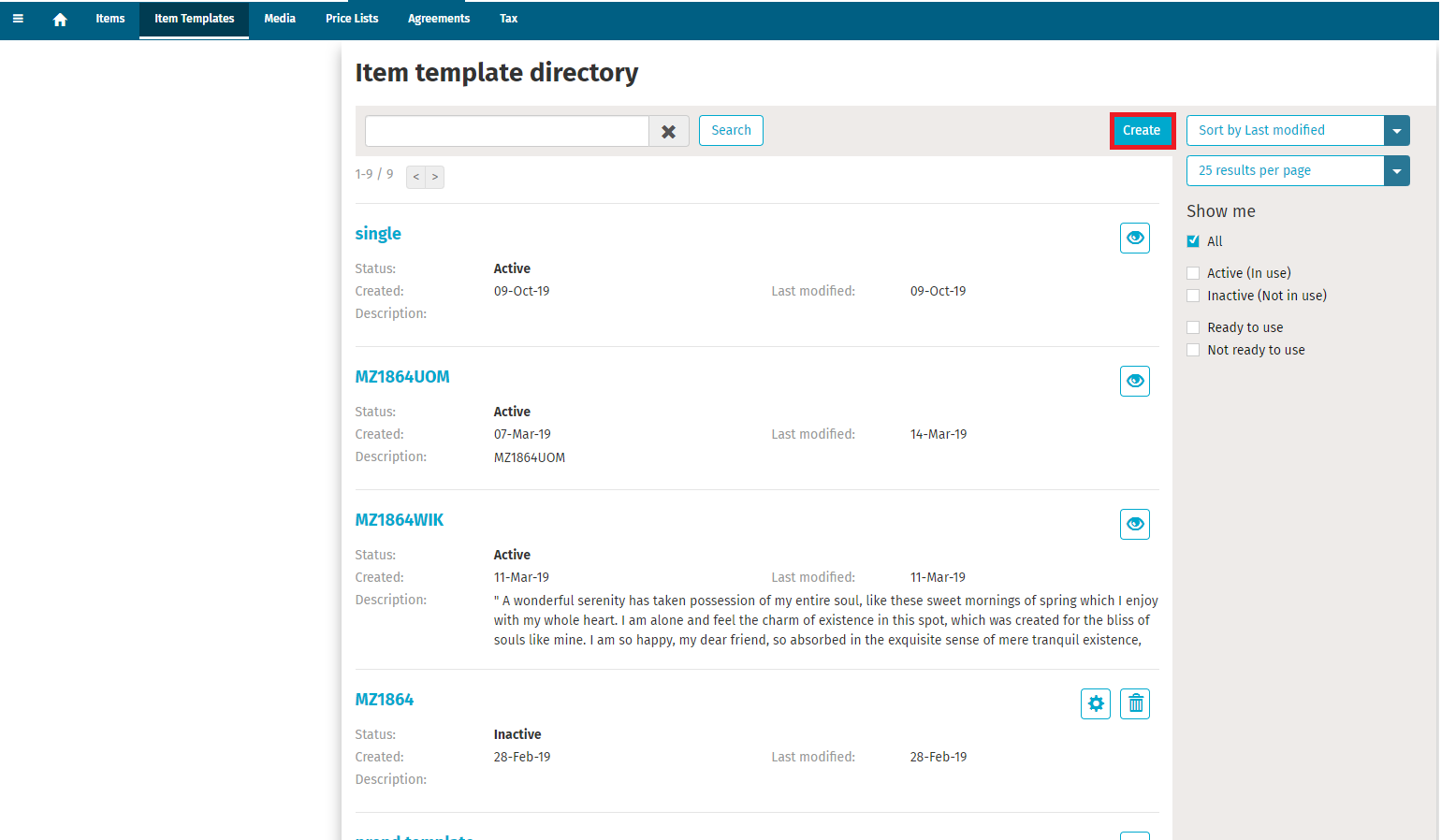Image resolution: width=1441 pixels, height=840 pixels.
Task: Open 25 results per page dropdown
Action: click(1396, 171)
